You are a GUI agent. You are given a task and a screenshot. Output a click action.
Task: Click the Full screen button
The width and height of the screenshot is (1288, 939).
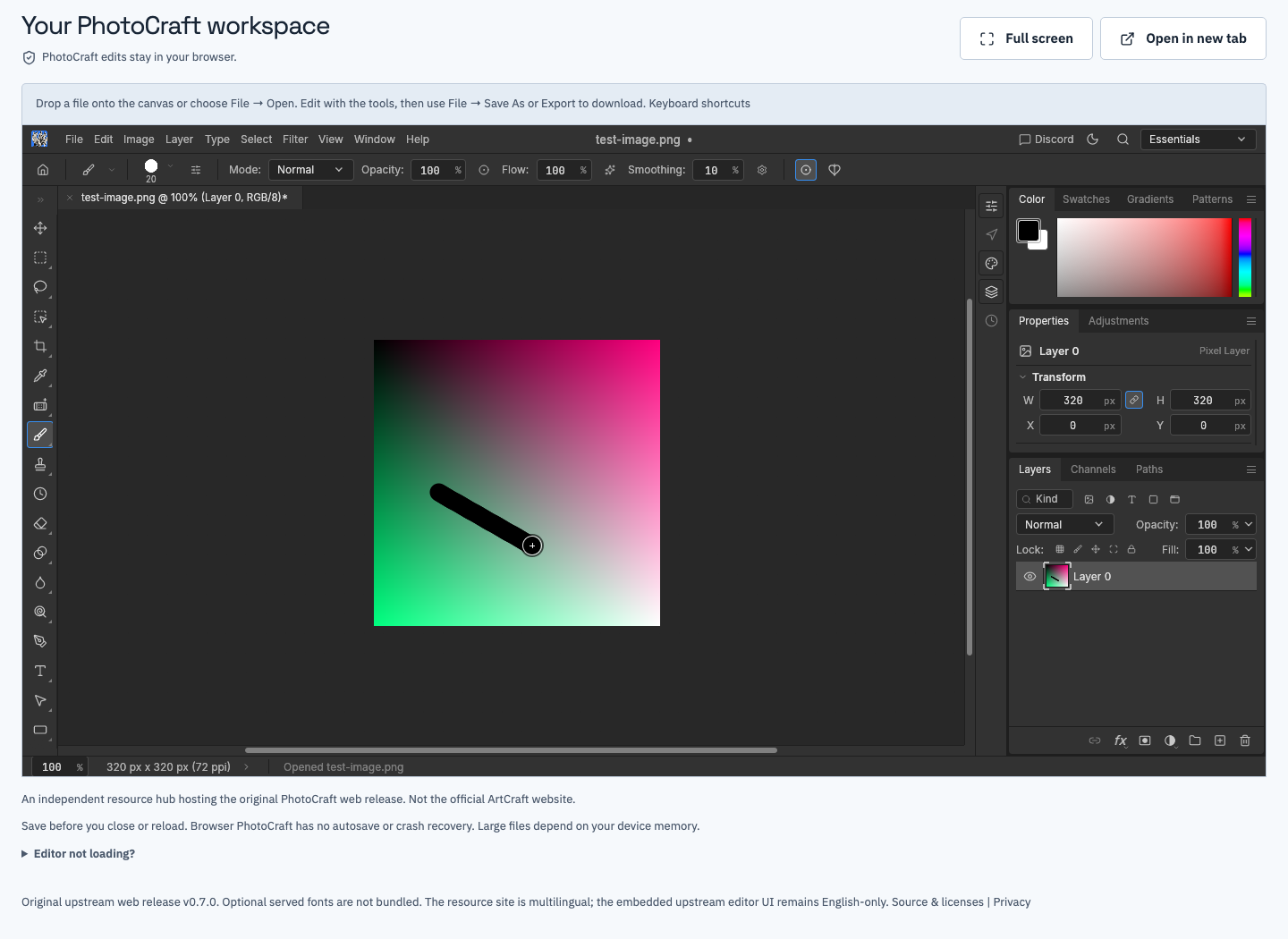point(1026,38)
